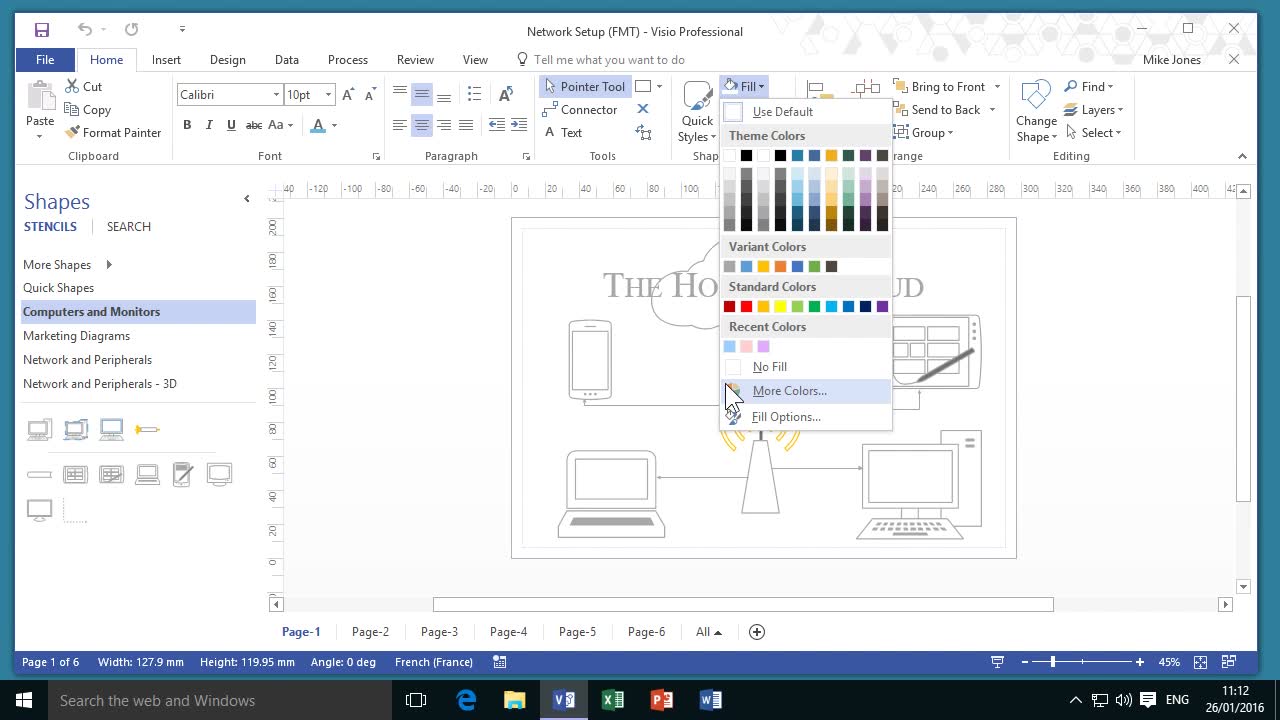Switch to the Design ribbon tab
The height and width of the screenshot is (720, 1280).
[x=227, y=60]
